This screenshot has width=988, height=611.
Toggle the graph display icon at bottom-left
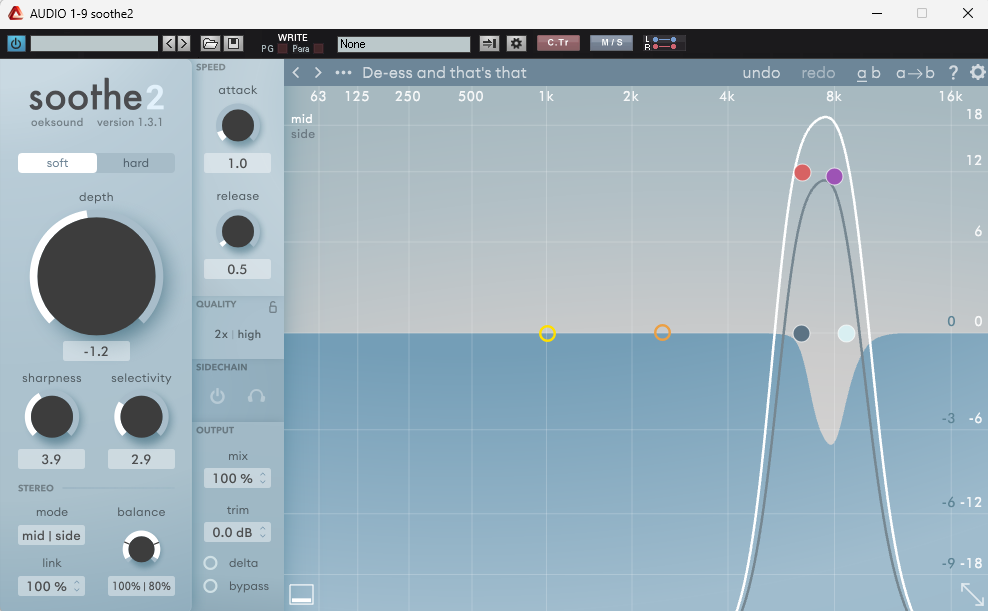302,593
